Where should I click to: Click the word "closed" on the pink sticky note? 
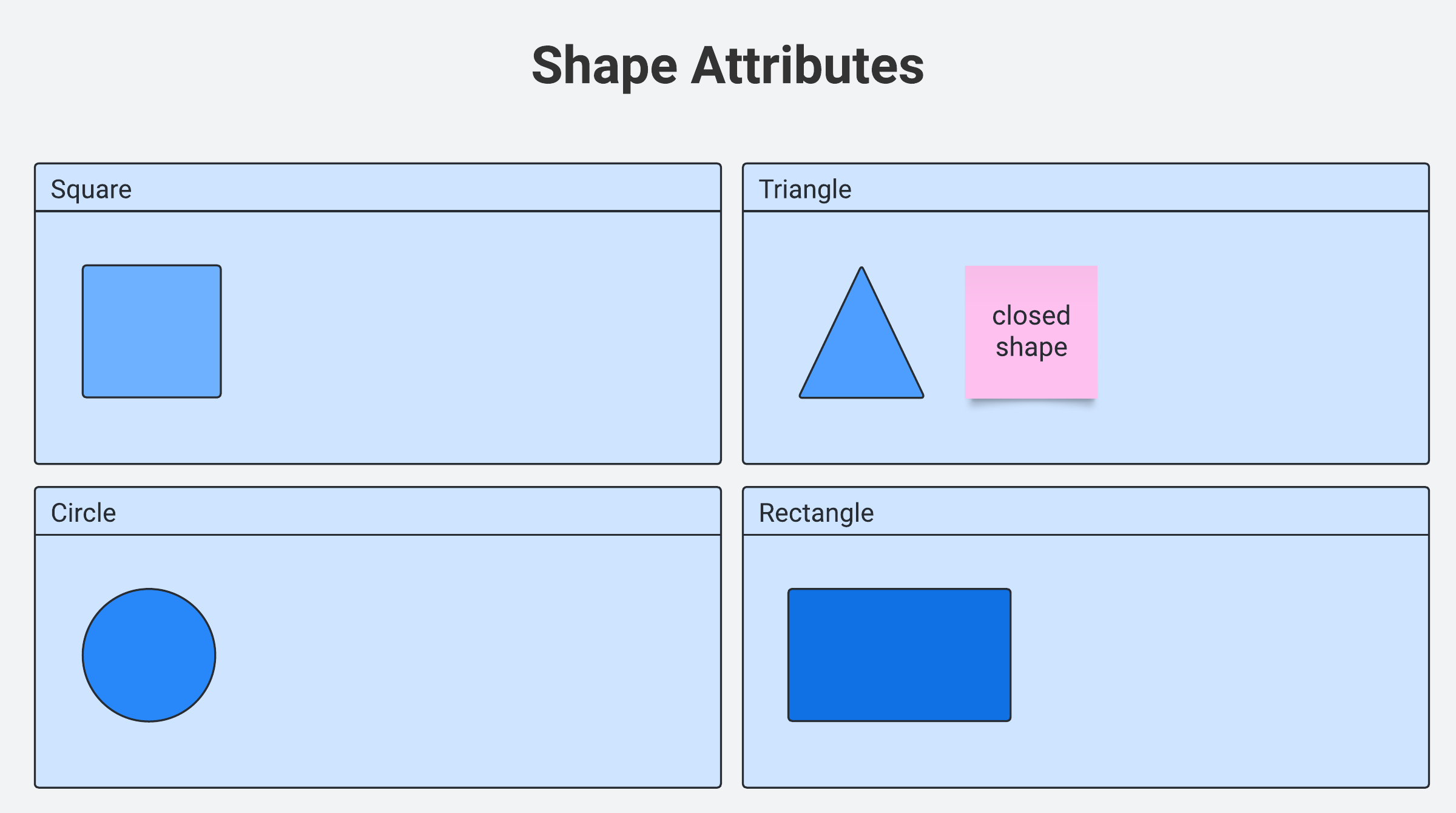point(1031,315)
